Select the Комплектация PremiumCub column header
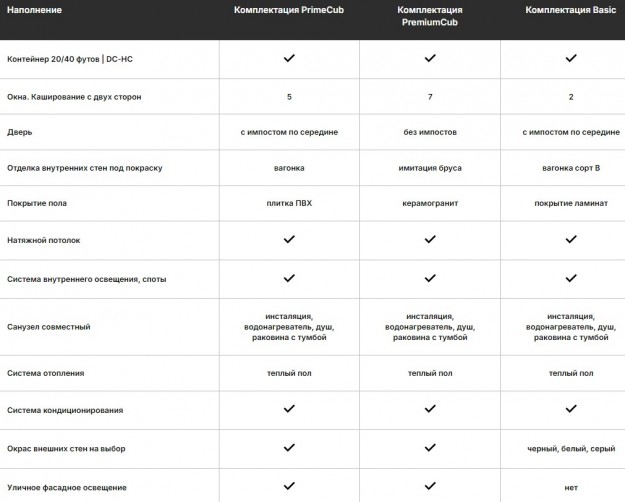The width and height of the screenshot is (625, 502). [430, 15]
